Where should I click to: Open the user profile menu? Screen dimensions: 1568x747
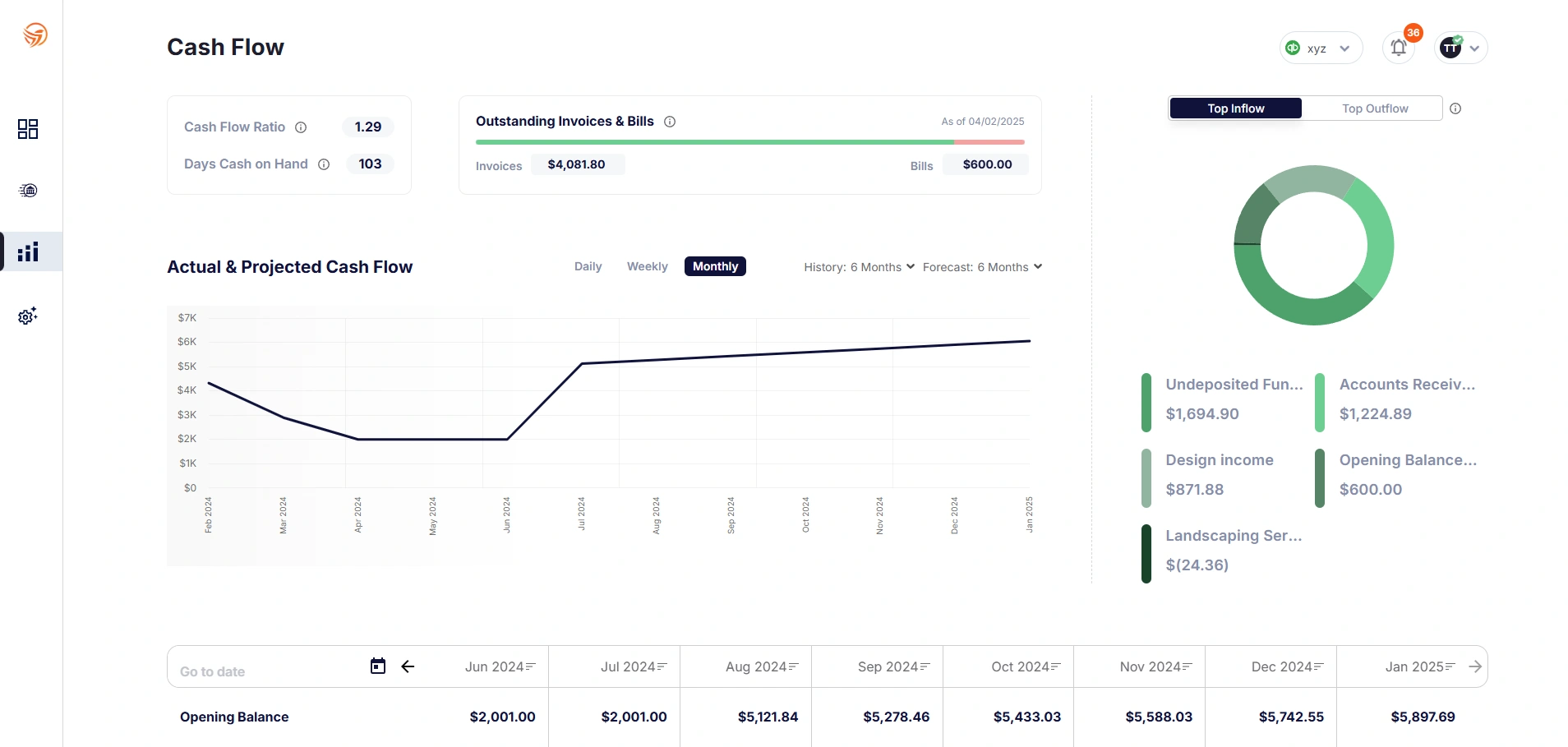click(1461, 48)
